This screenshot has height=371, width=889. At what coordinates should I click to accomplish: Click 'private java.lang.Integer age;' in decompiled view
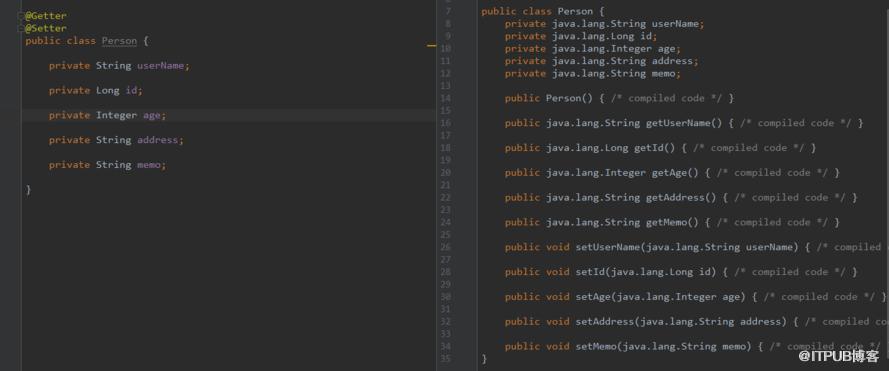click(593, 49)
